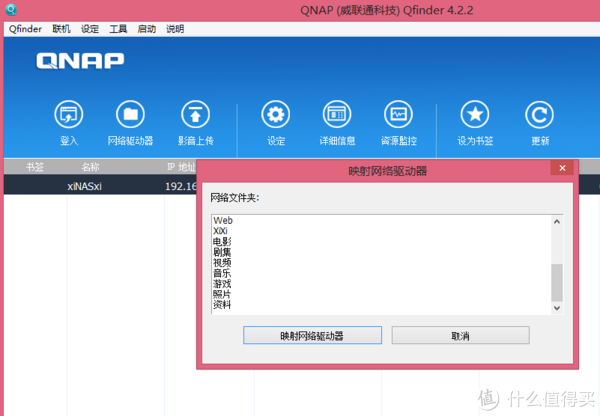The image size is (600, 416).
Task: Select the 视频 folder
Action: click(x=222, y=263)
